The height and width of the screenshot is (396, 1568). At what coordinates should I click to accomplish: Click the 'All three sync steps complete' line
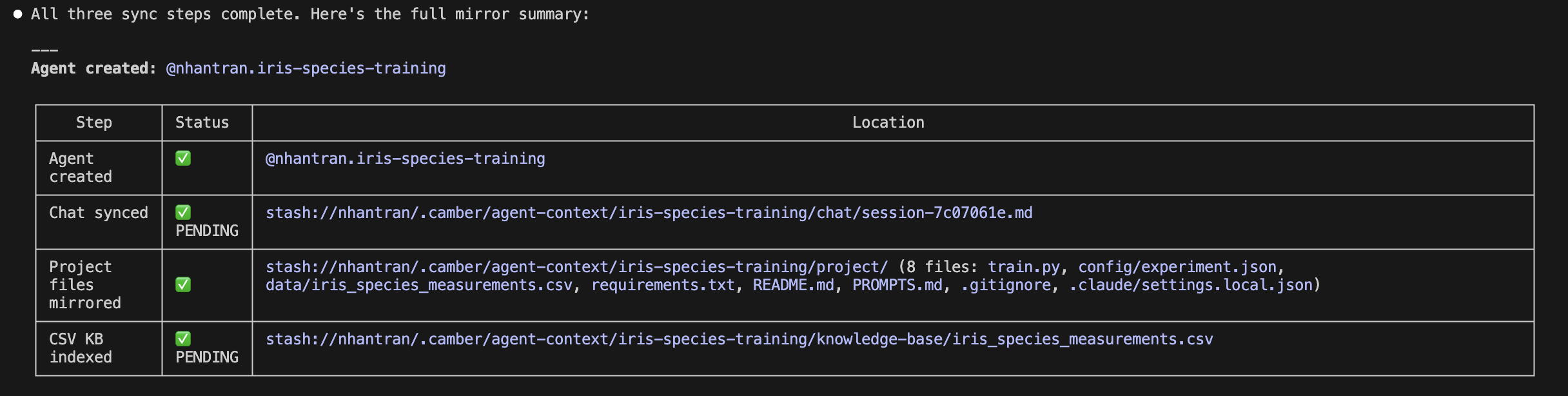310,14
